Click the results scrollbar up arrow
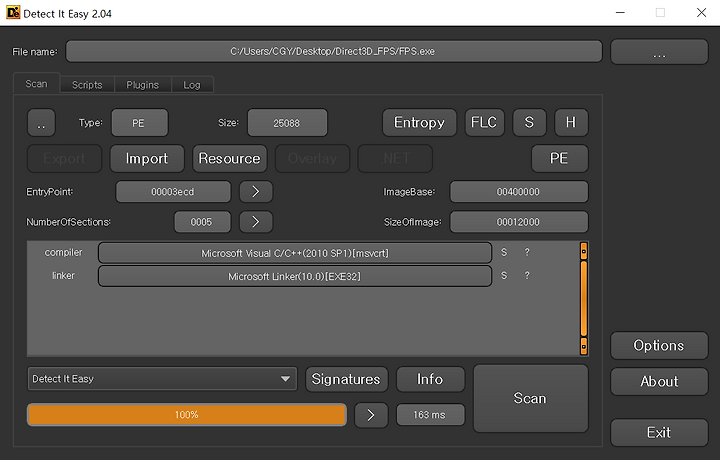The height and width of the screenshot is (460, 720). (x=584, y=251)
